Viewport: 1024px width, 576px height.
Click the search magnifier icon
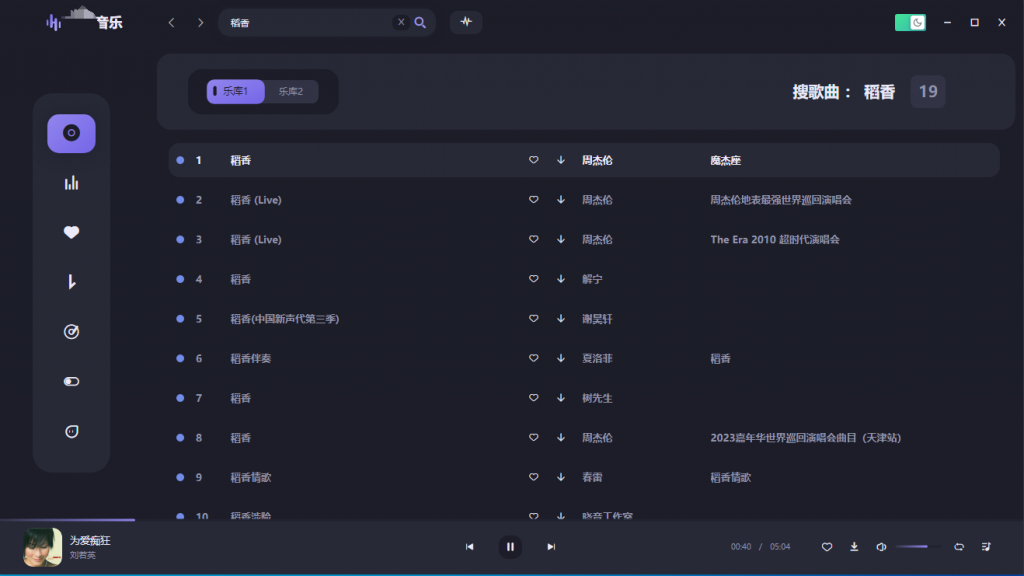420,21
